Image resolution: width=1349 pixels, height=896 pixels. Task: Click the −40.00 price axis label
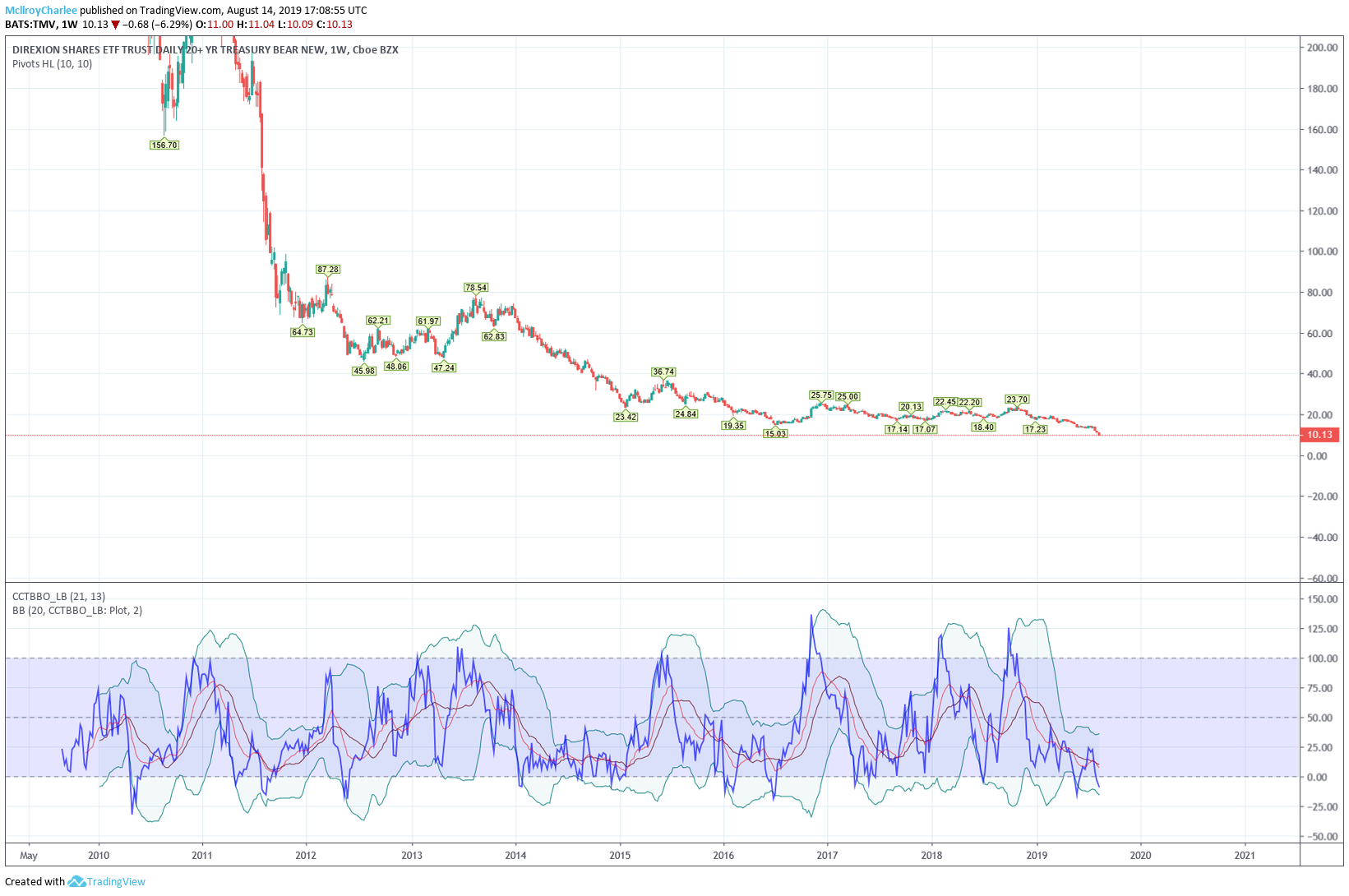tap(1323, 538)
